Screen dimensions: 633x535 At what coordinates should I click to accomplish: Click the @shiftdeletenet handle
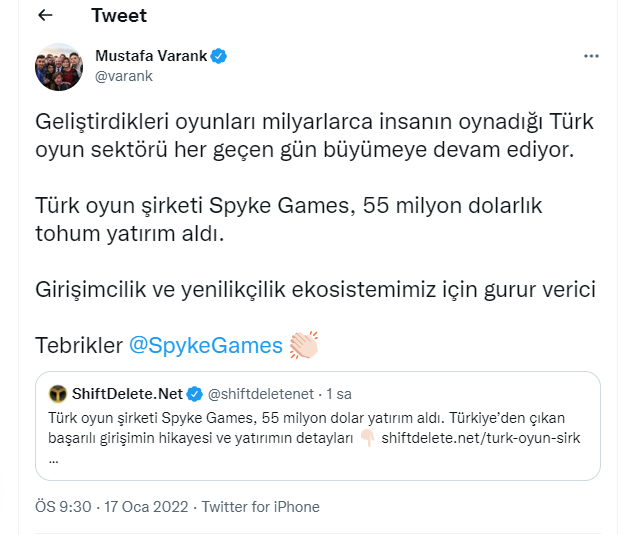(259, 391)
